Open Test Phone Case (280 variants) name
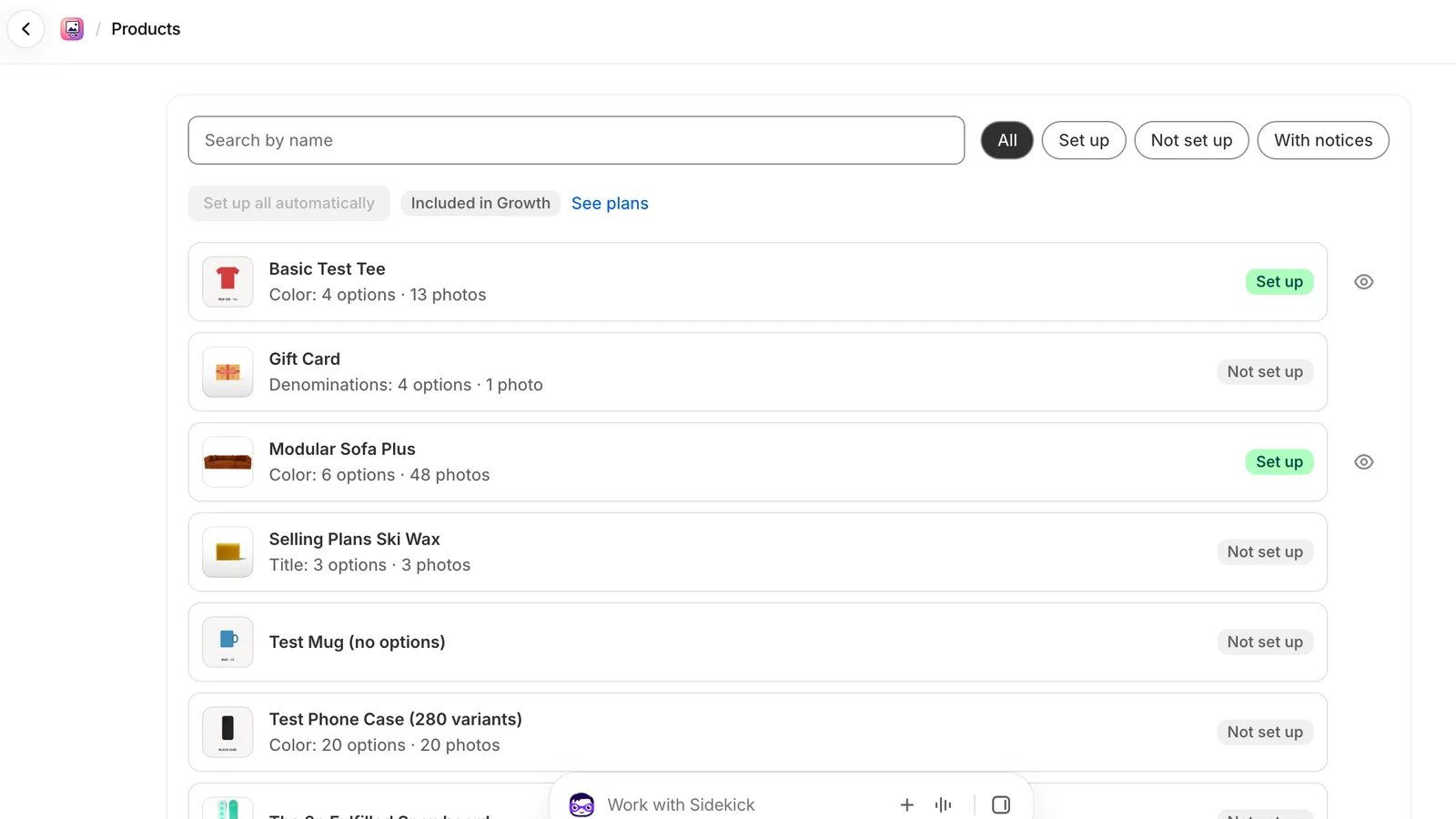 click(x=396, y=719)
